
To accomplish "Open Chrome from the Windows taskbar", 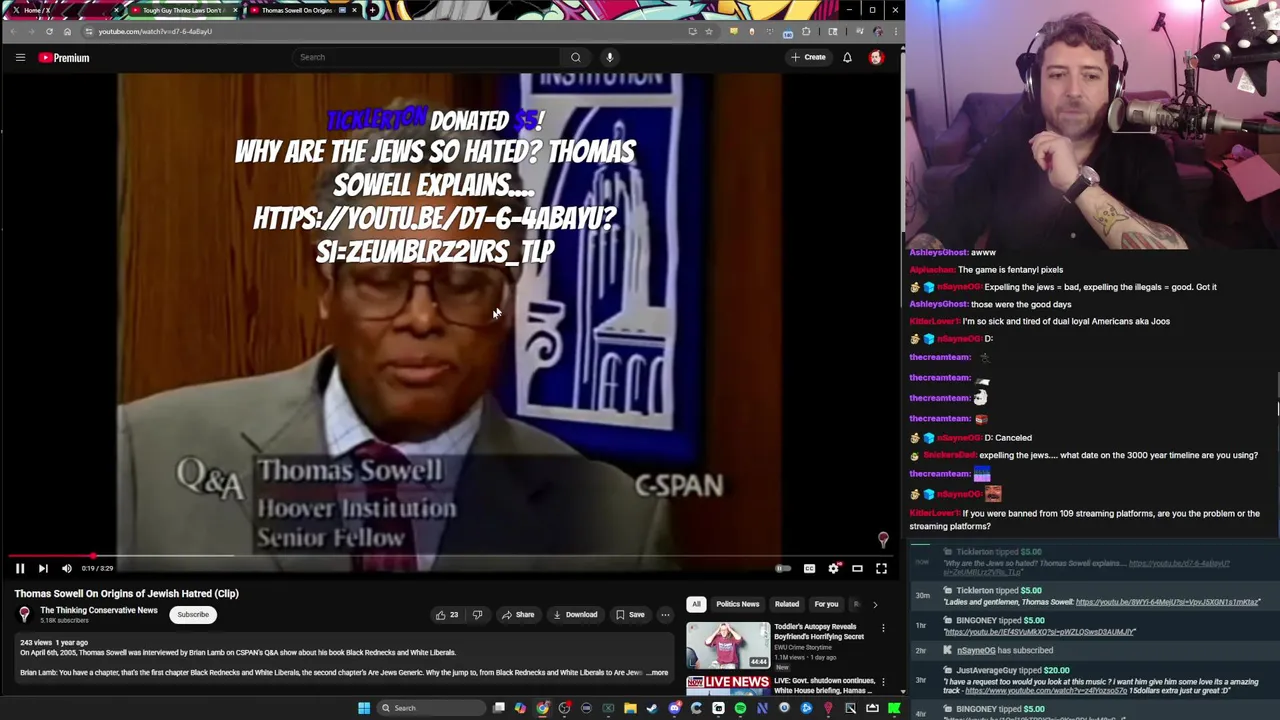I will (542, 708).
